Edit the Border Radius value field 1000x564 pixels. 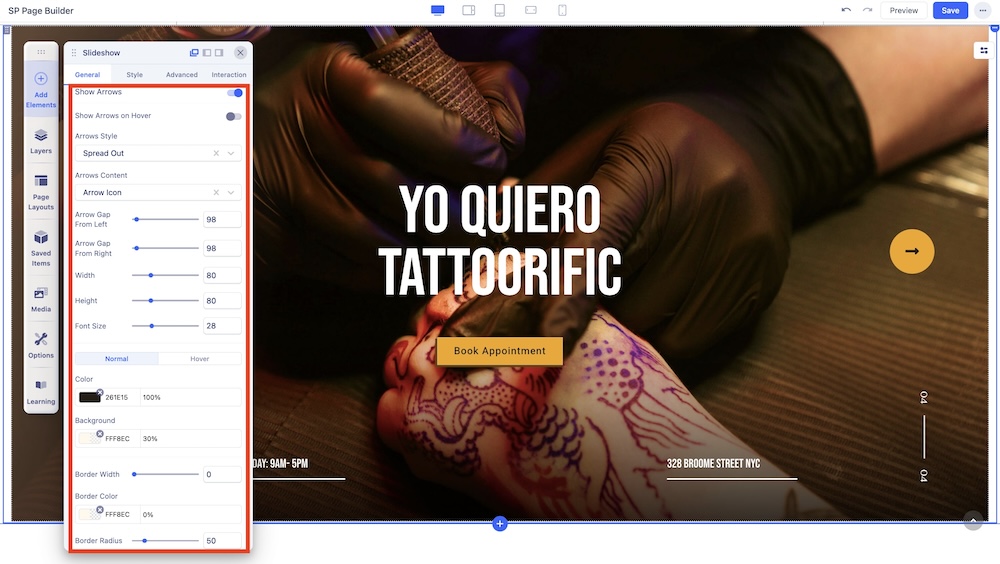tap(222, 540)
